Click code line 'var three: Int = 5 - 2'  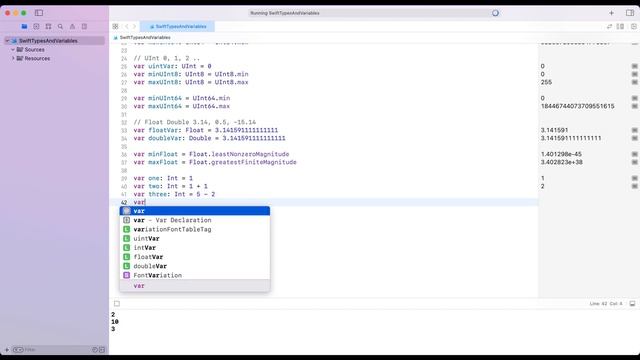tap(174, 194)
